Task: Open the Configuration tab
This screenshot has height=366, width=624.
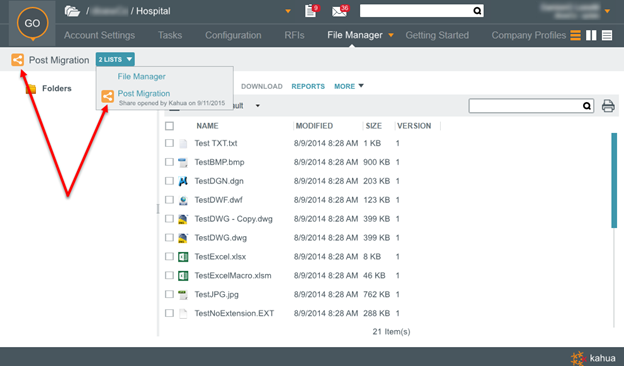Action: point(233,35)
